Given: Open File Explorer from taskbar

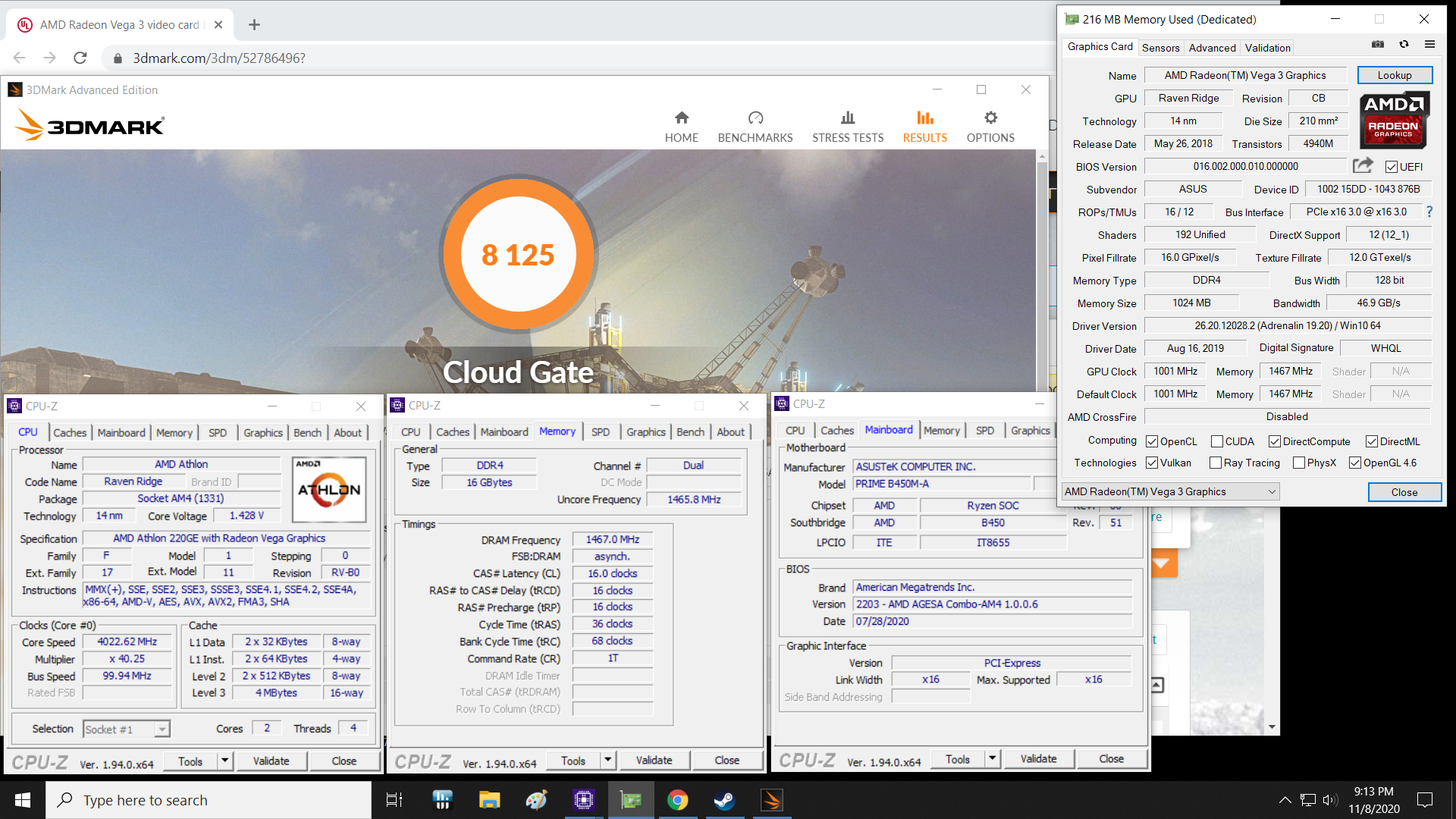Looking at the screenshot, I should tap(489, 800).
